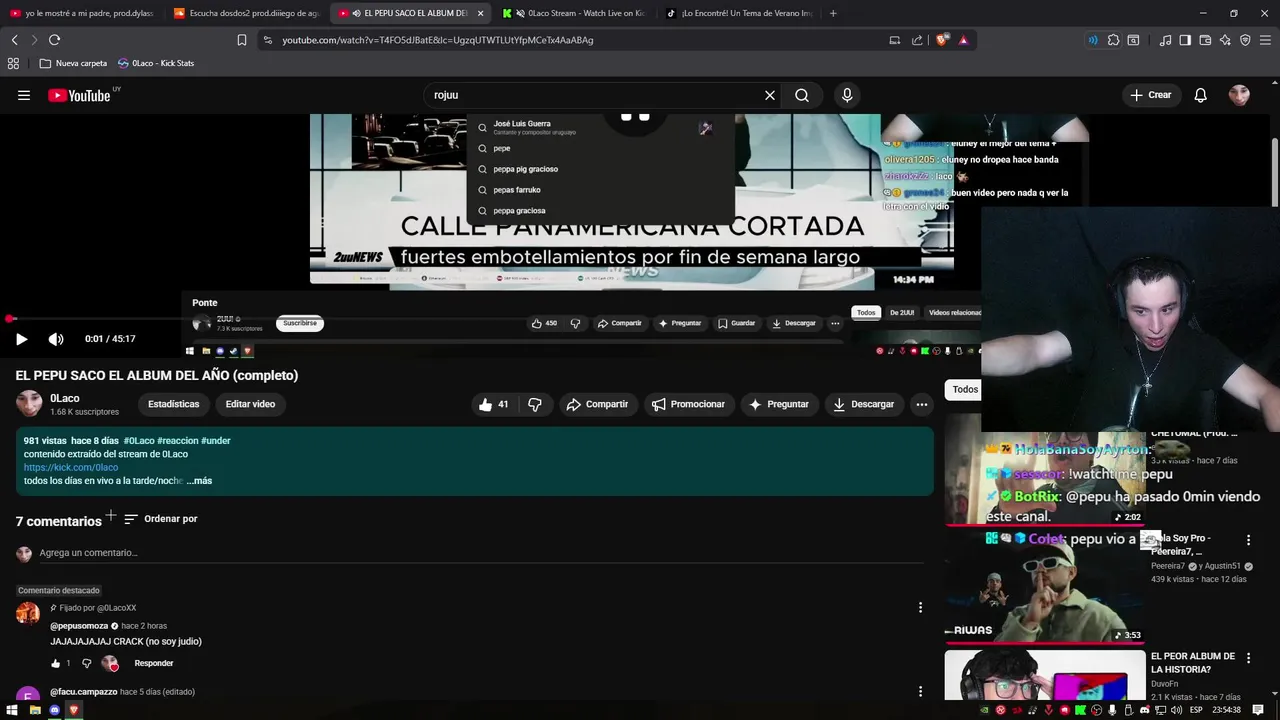
Task: Open the YouTube hamburger guide menu
Action: (x=24, y=95)
